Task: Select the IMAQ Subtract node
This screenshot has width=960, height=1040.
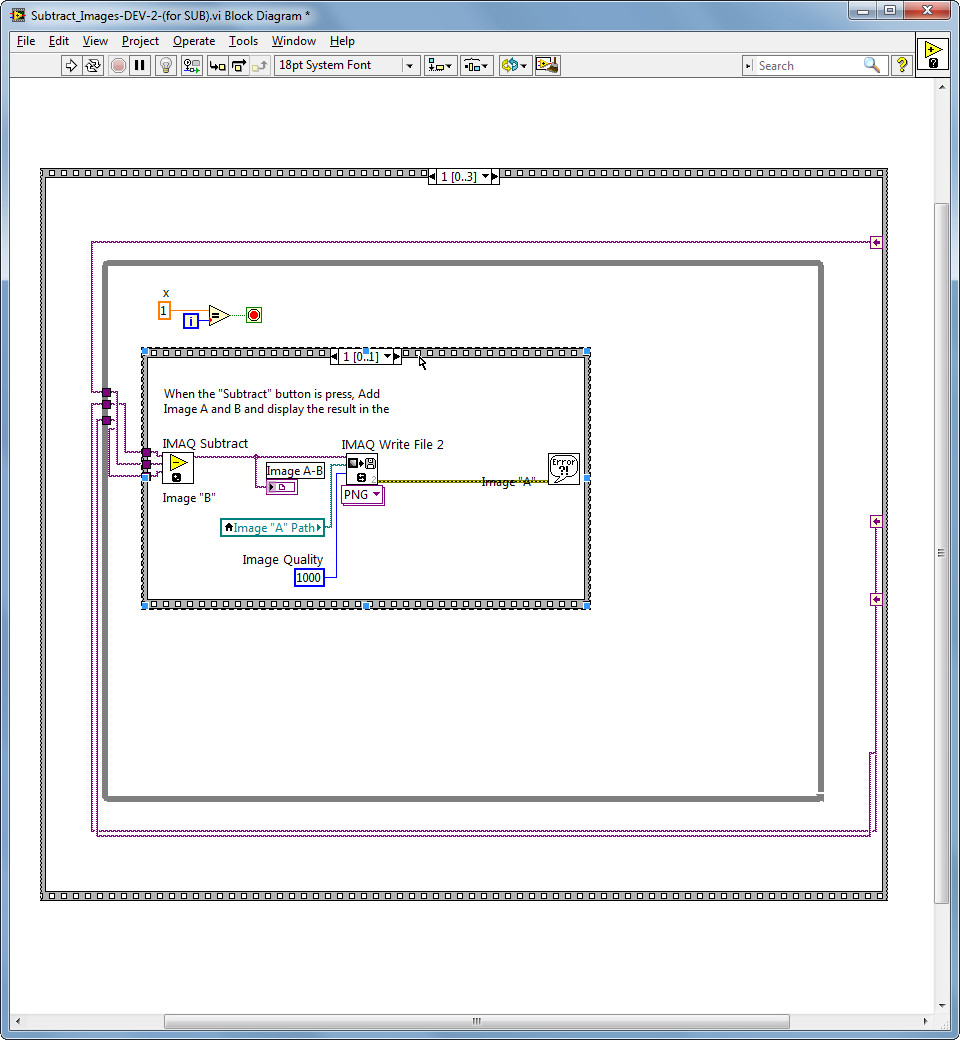Action: pos(177,467)
